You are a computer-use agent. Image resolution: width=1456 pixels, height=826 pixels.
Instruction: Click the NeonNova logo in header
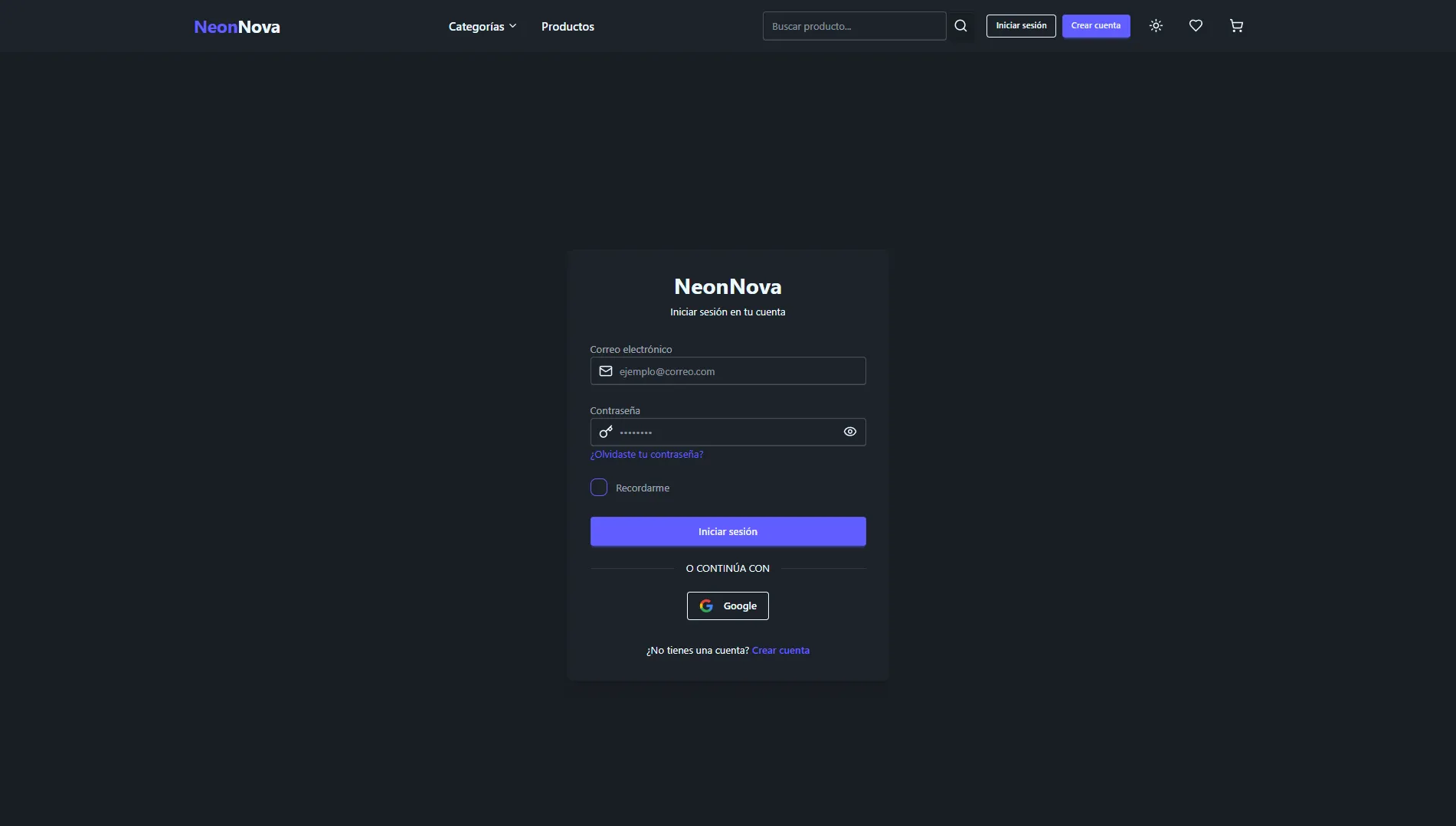(x=237, y=27)
